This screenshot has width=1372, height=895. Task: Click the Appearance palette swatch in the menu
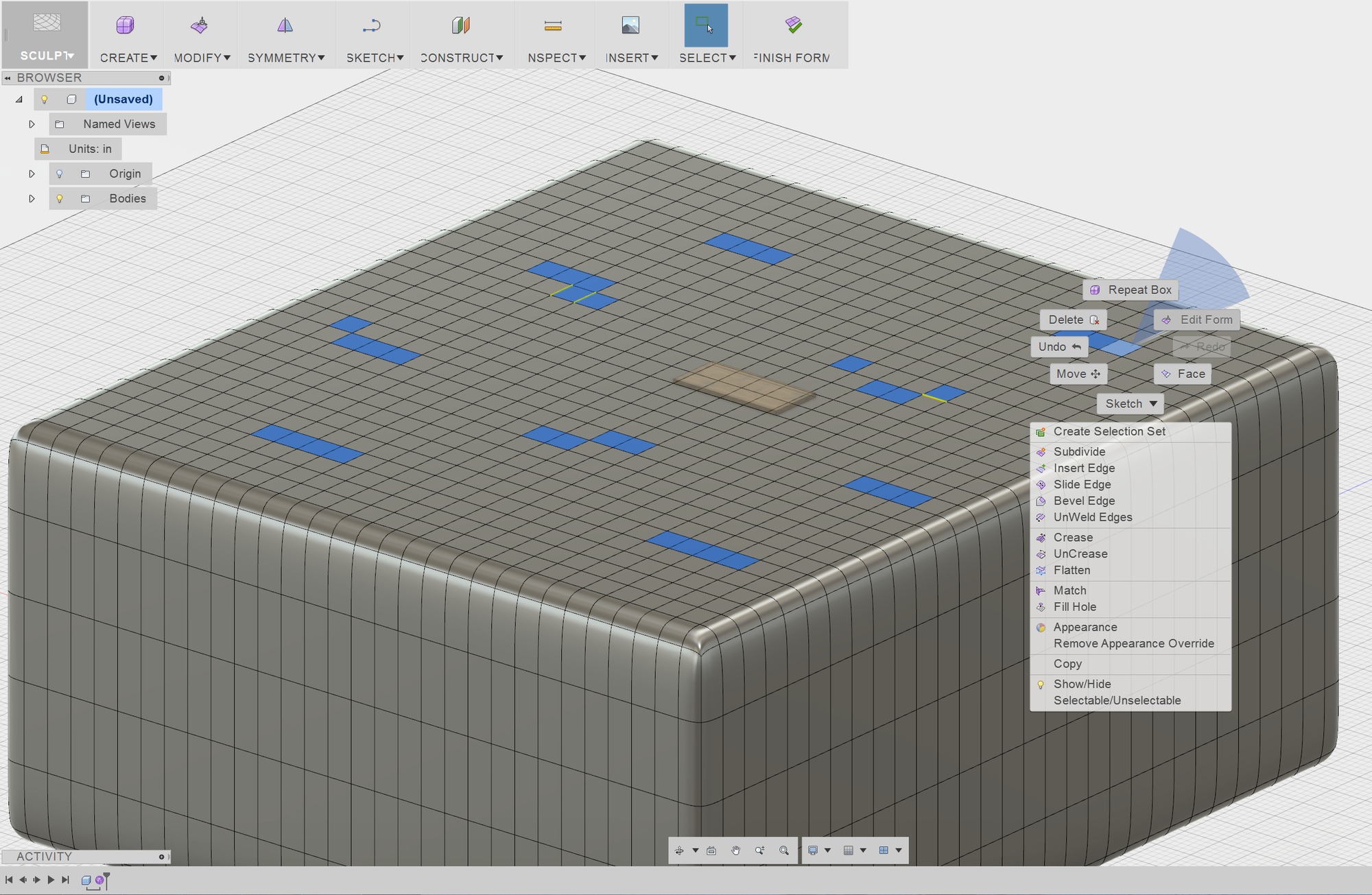point(1041,627)
